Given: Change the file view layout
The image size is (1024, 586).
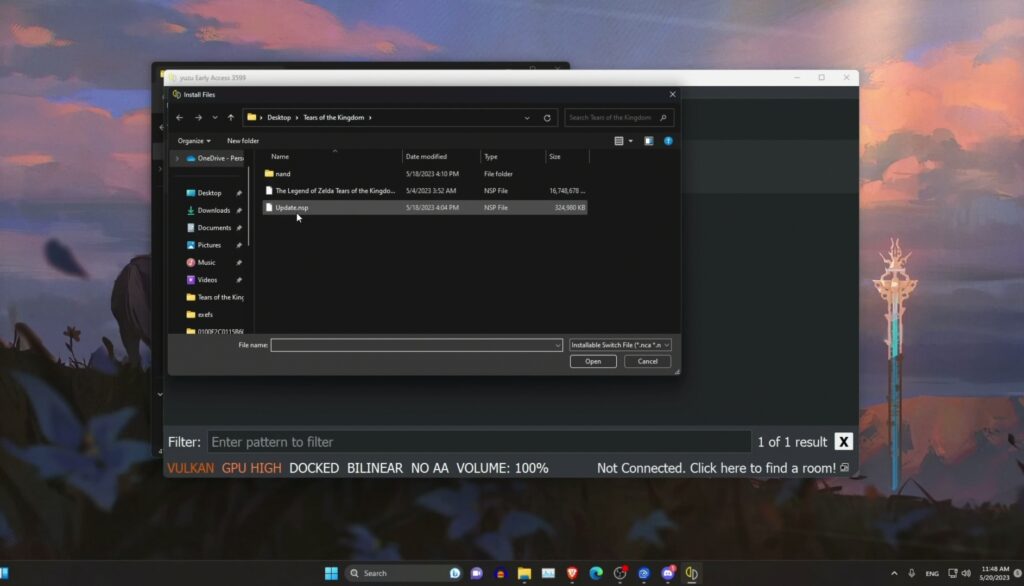Looking at the screenshot, I should click(618, 140).
